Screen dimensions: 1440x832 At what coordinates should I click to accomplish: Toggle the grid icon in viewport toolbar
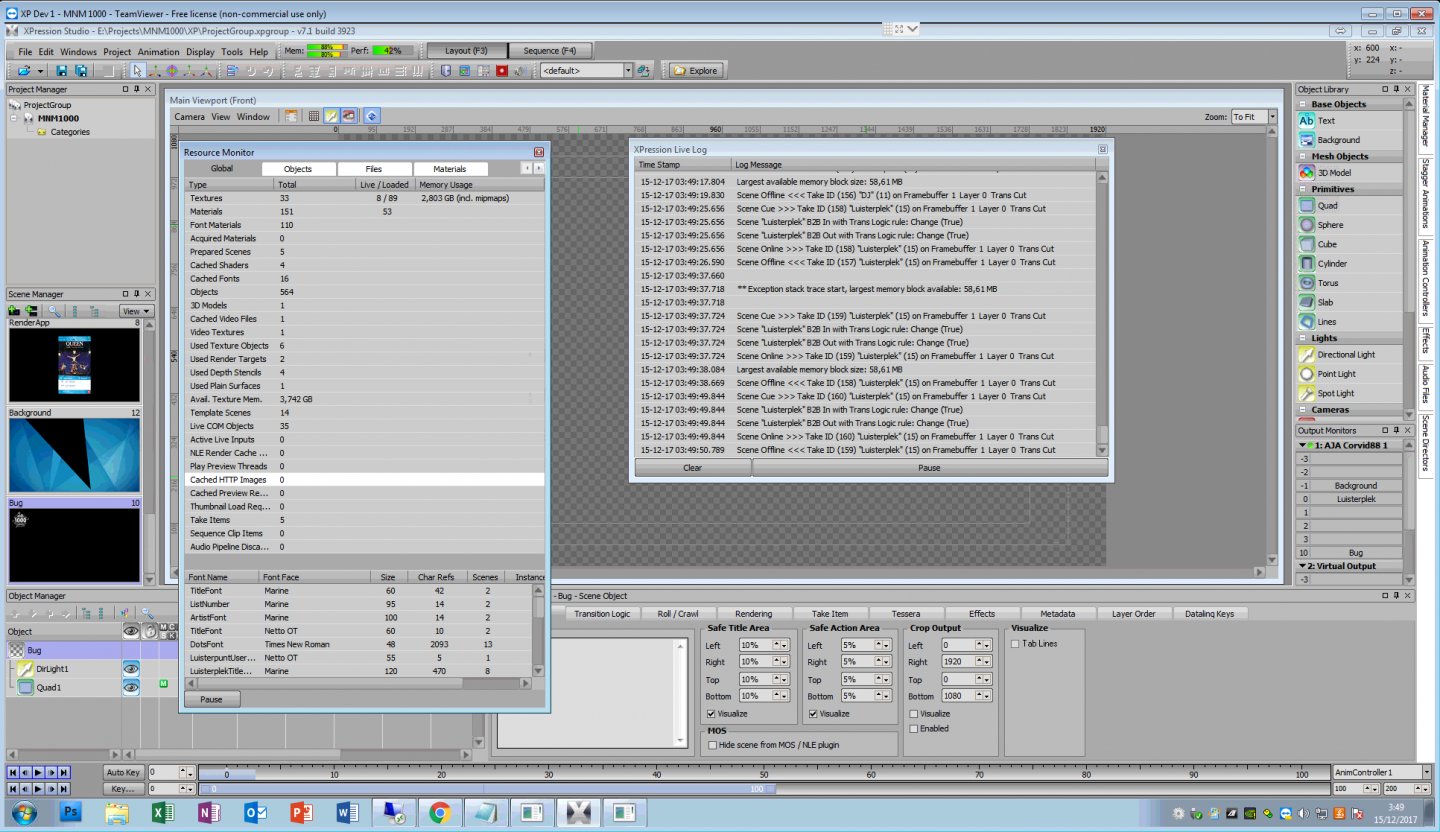pyautogui.click(x=313, y=116)
